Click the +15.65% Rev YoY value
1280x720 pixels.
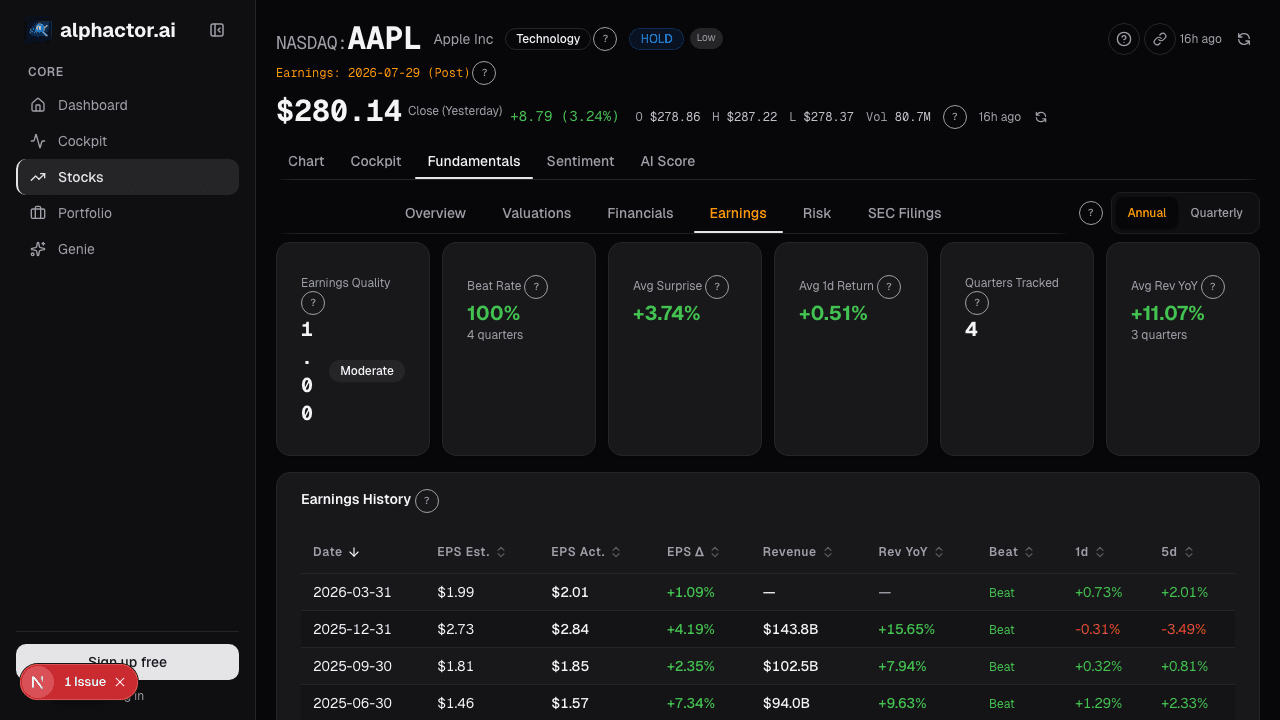tap(907, 629)
